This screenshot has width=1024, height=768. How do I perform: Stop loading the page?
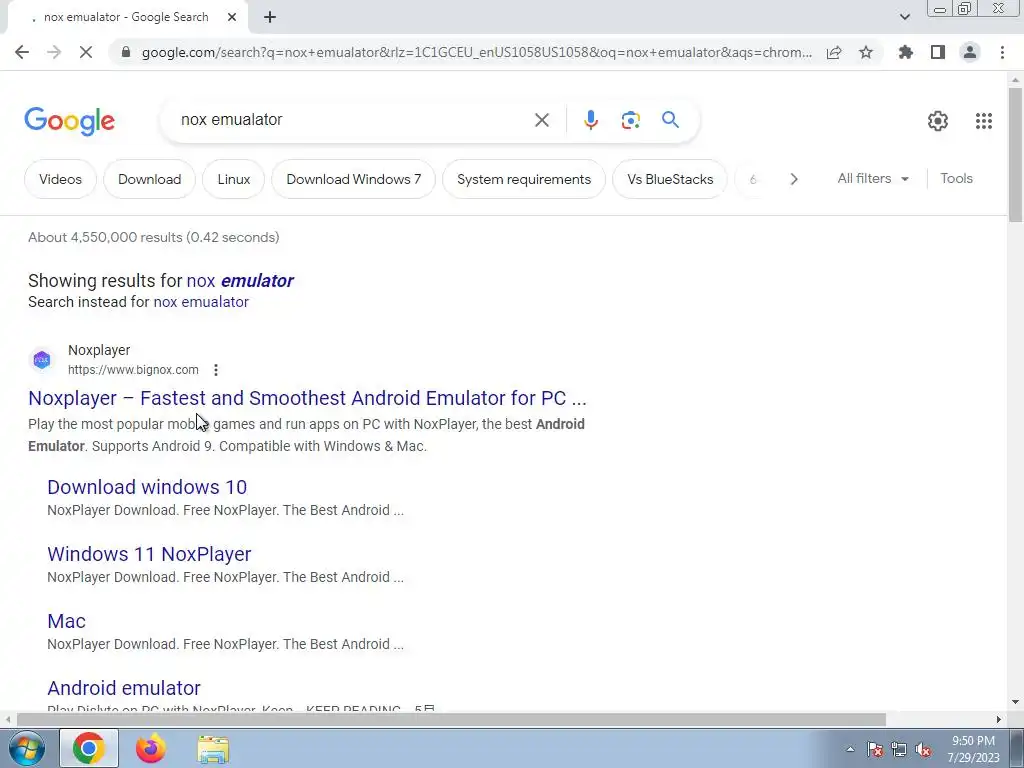pos(86,52)
